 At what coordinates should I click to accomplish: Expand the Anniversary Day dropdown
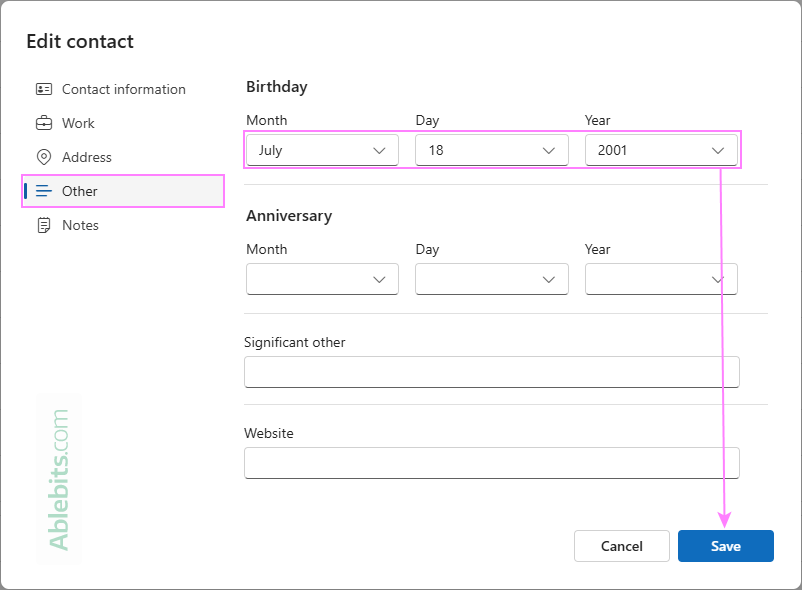[492, 279]
